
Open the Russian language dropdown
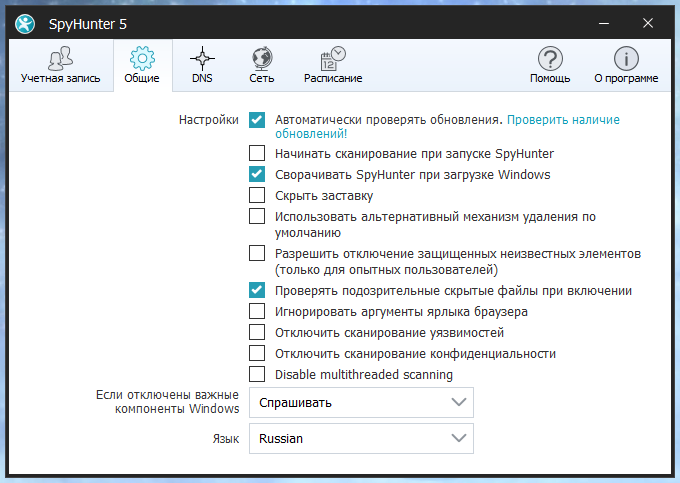tap(361, 439)
